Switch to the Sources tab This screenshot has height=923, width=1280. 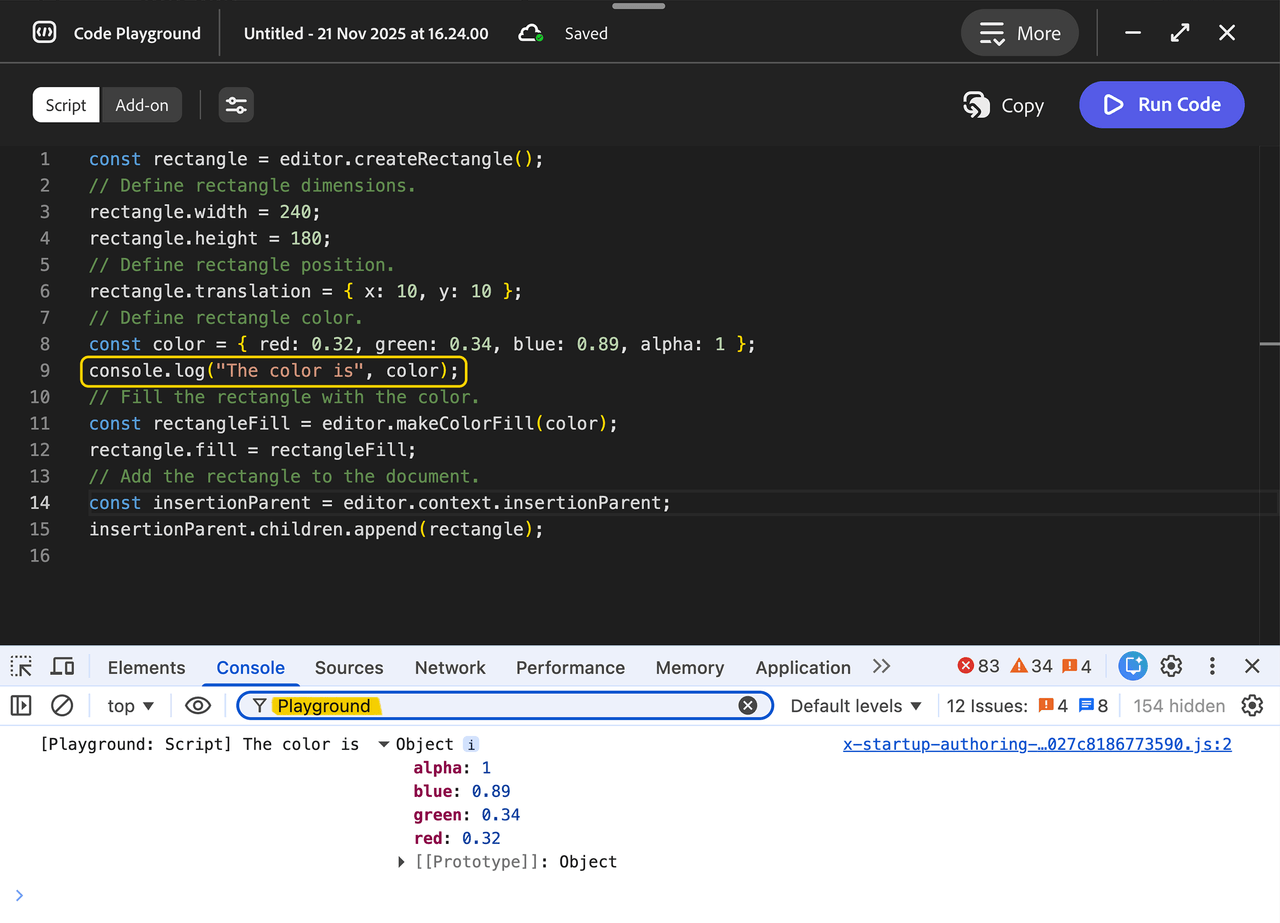pos(348,667)
